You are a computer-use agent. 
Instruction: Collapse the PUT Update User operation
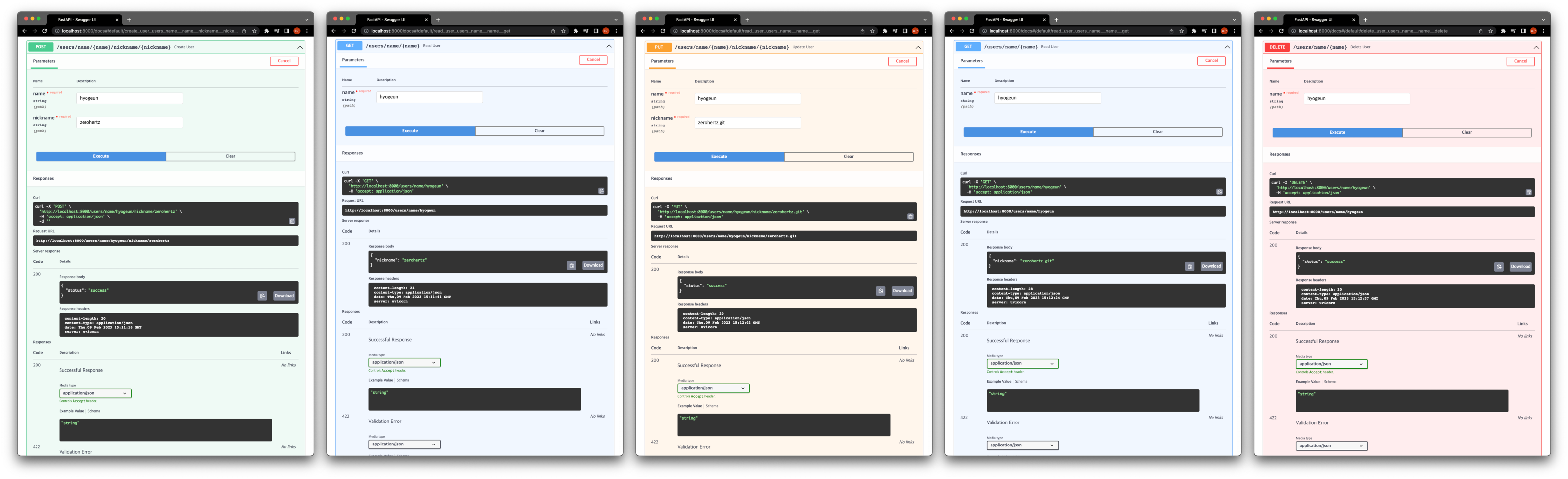click(918, 47)
